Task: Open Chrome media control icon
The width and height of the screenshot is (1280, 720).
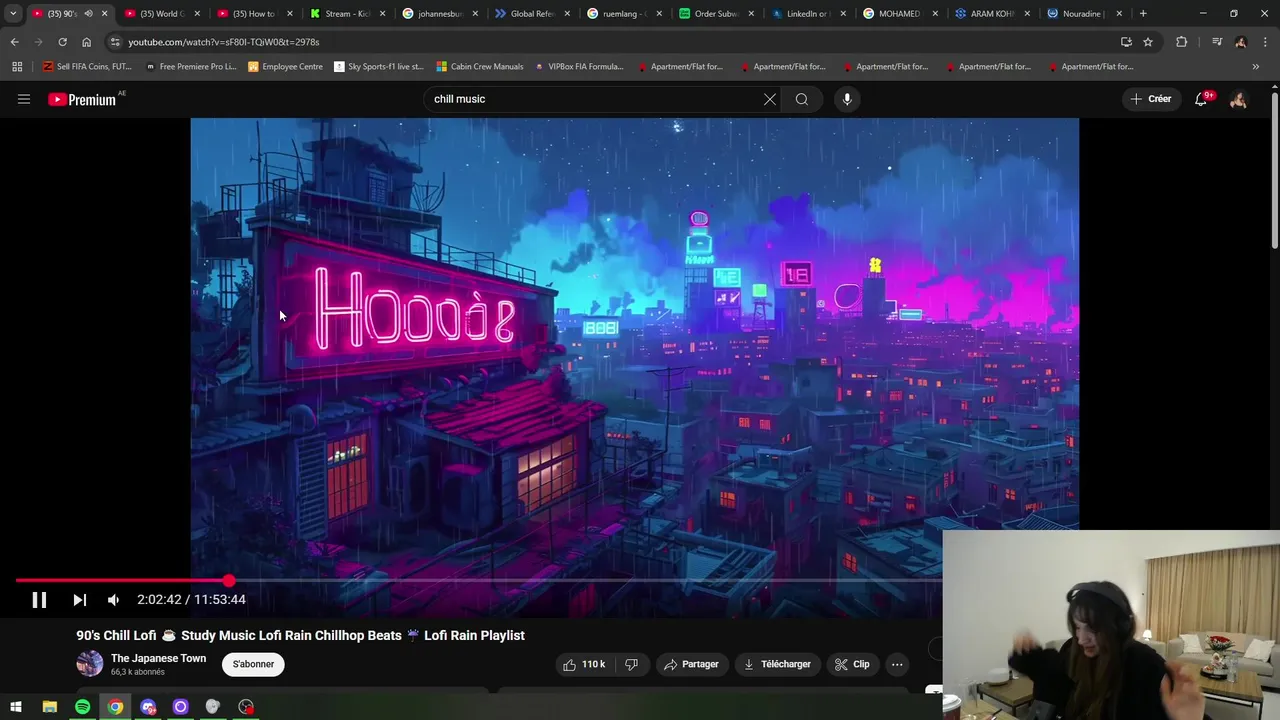Action: 1217,42
